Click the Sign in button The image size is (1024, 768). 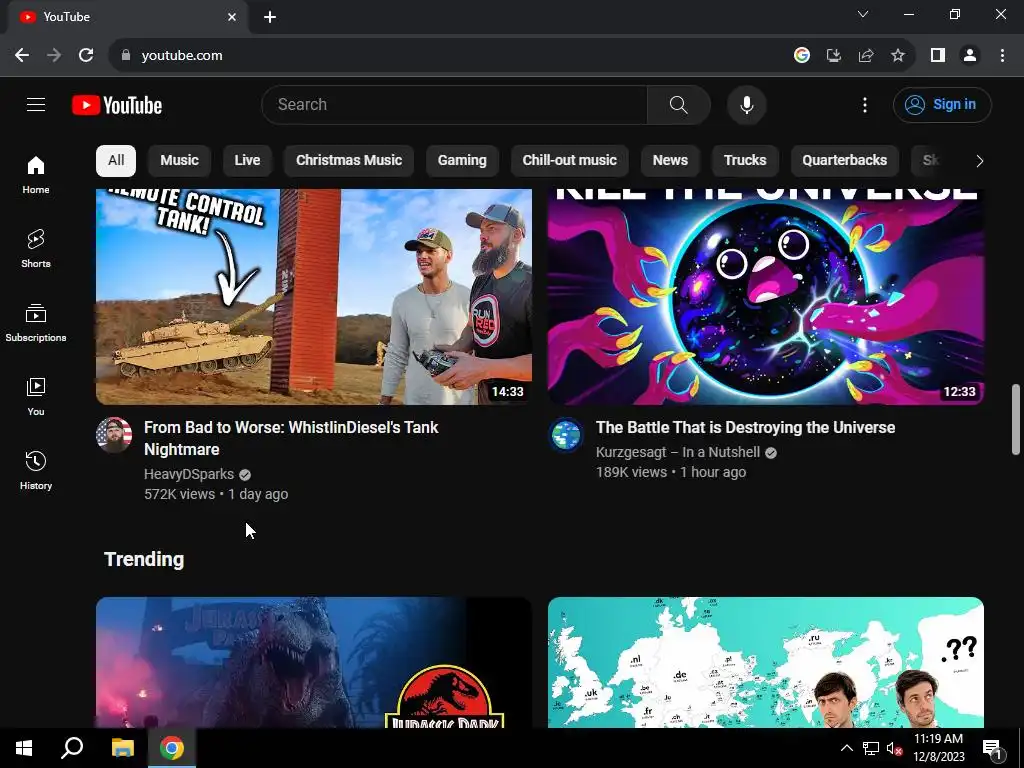942,104
